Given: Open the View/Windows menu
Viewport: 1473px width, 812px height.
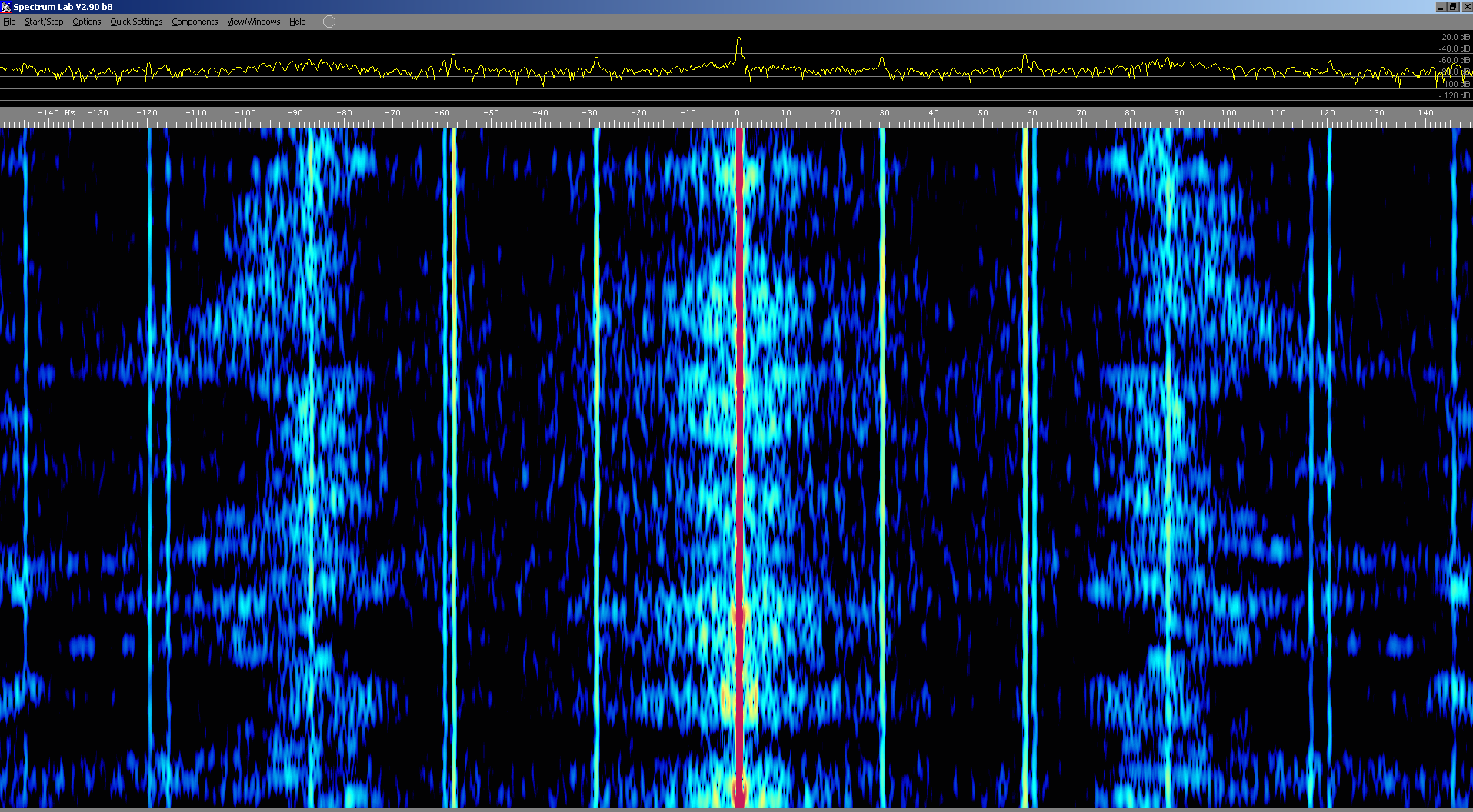Looking at the screenshot, I should [x=253, y=22].
